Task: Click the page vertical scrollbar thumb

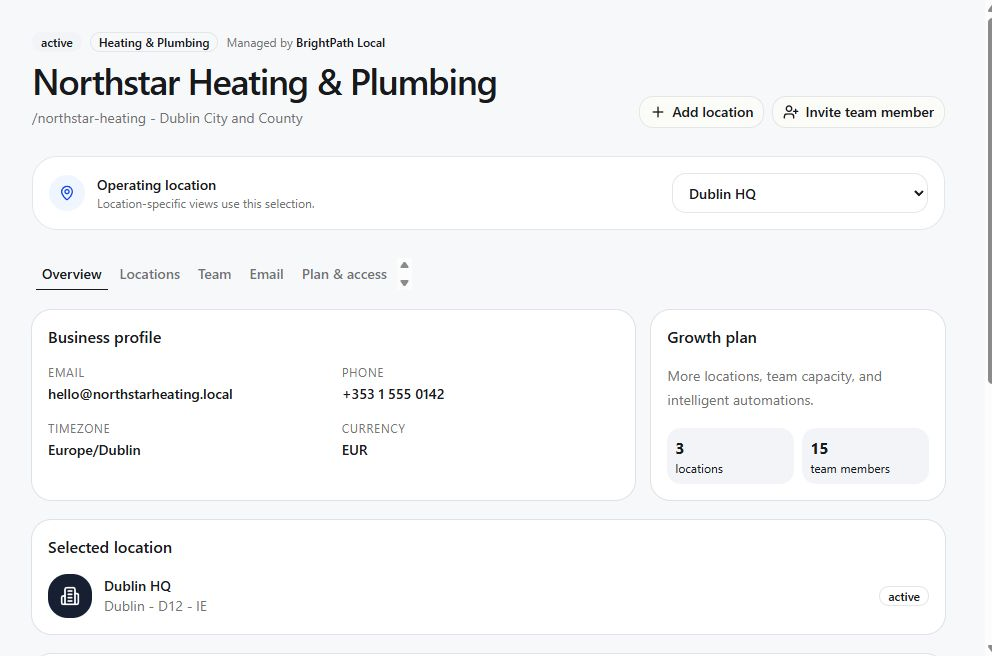Action: coord(989,201)
